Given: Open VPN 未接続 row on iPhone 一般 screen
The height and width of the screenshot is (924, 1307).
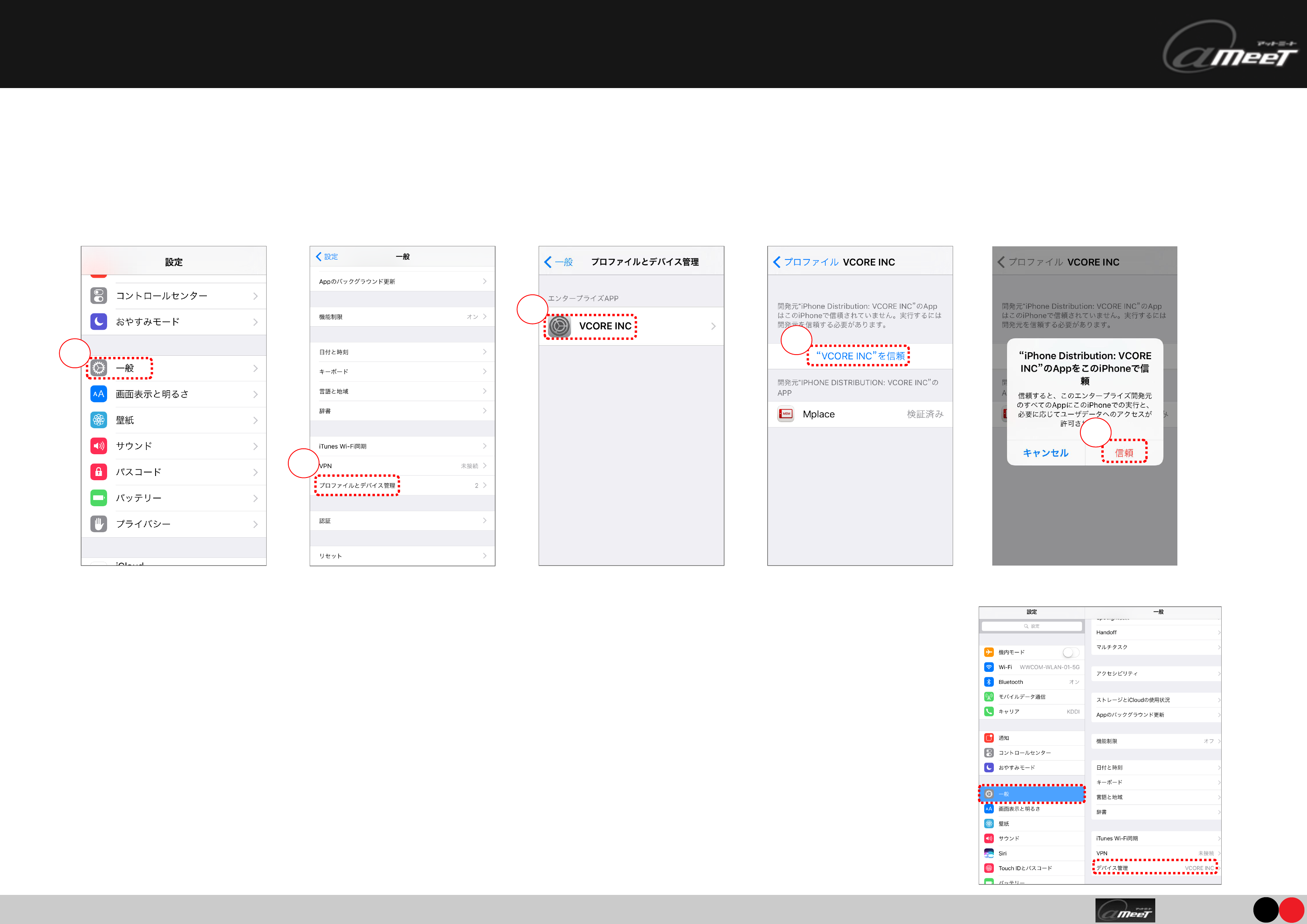Looking at the screenshot, I should coord(402,466).
